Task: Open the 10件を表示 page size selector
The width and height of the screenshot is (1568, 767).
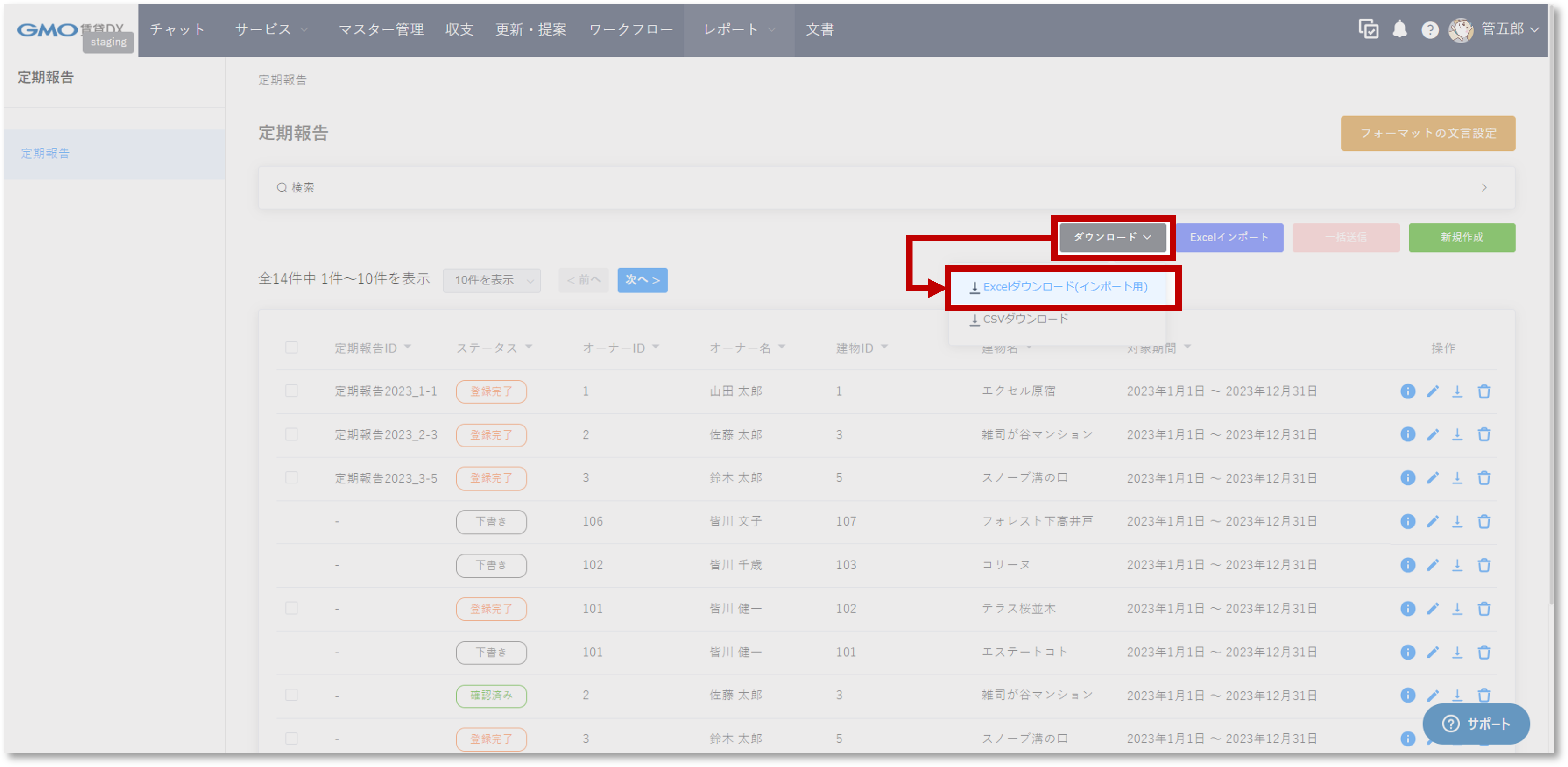Action: [x=491, y=280]
